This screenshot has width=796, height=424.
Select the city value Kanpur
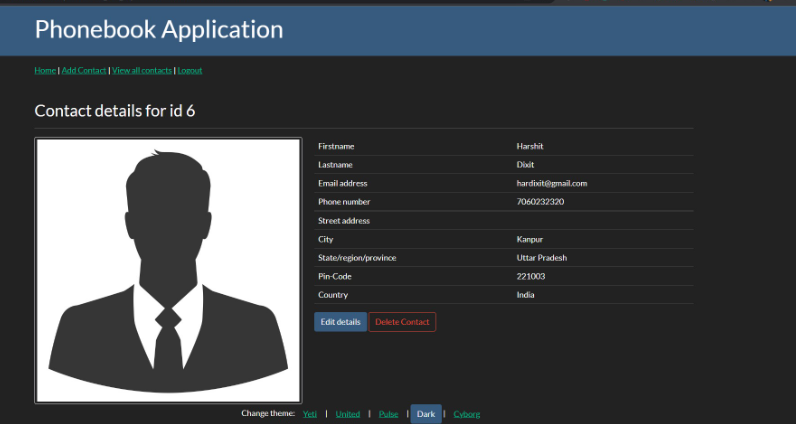[x=530, y=239]
